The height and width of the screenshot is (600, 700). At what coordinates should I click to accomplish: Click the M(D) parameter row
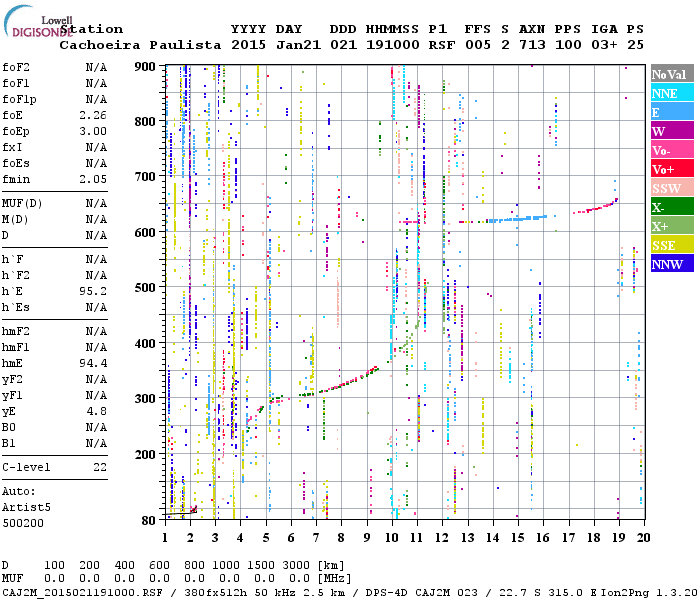click(54, 220)
